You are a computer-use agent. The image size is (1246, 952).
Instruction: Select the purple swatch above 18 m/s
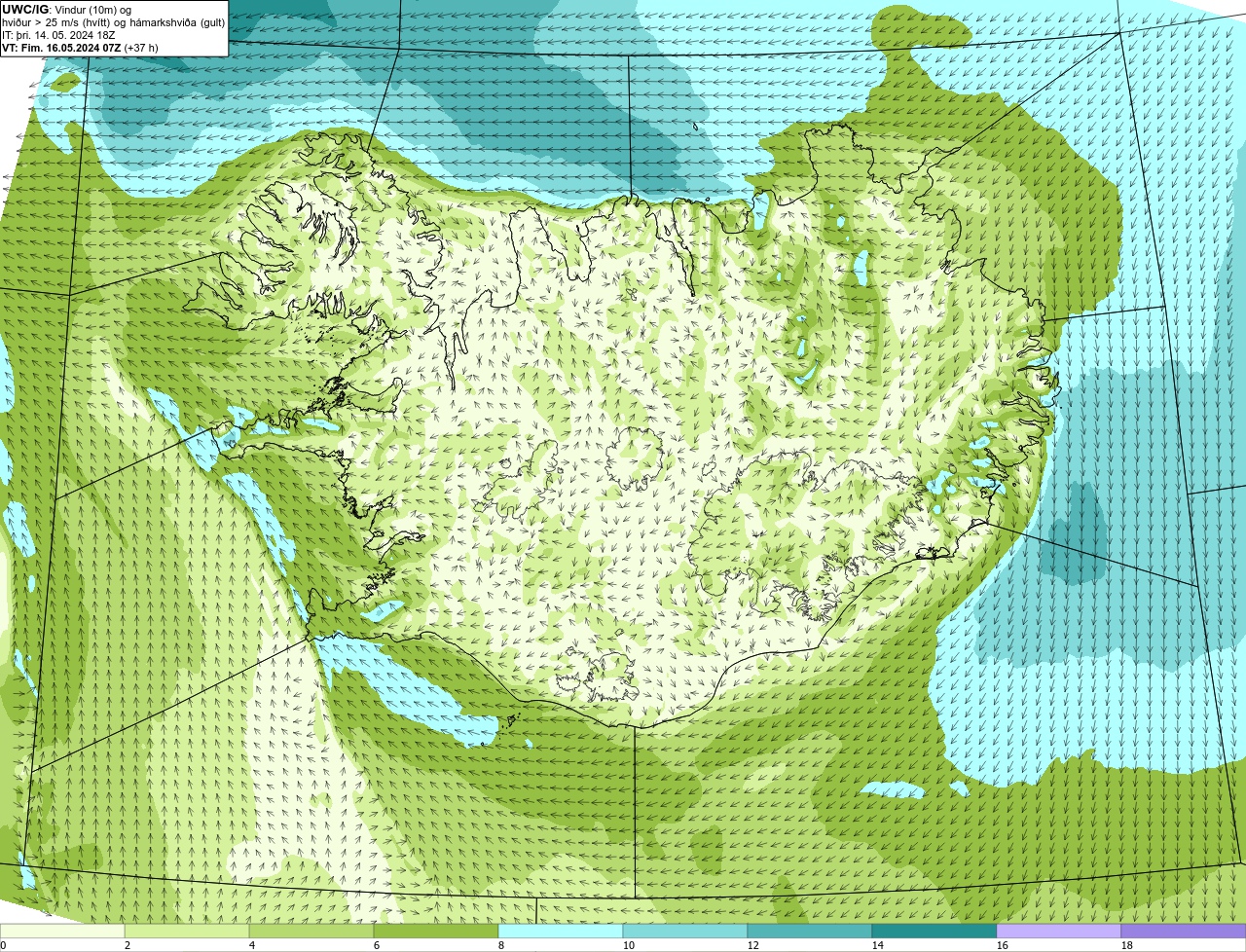click(x=1184, y=931)
